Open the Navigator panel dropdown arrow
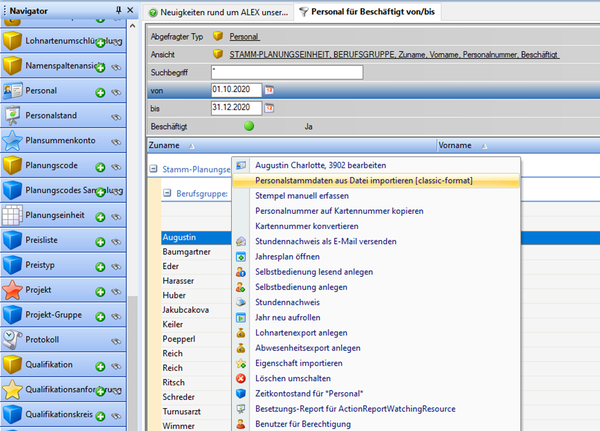The height and width of the screenshot is (431, 600). [x=119, y=9]
